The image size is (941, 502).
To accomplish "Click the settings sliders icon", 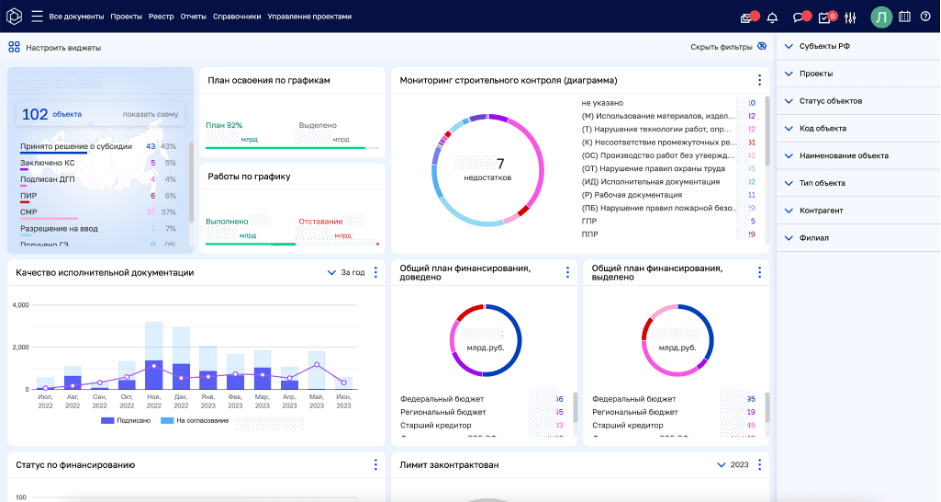I will coord(851,17).
